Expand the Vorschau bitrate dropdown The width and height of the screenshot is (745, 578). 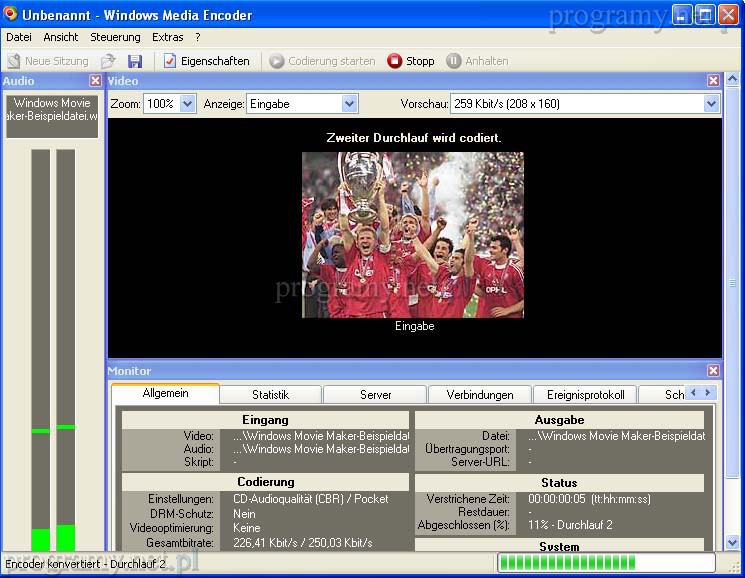coord(711,104)
